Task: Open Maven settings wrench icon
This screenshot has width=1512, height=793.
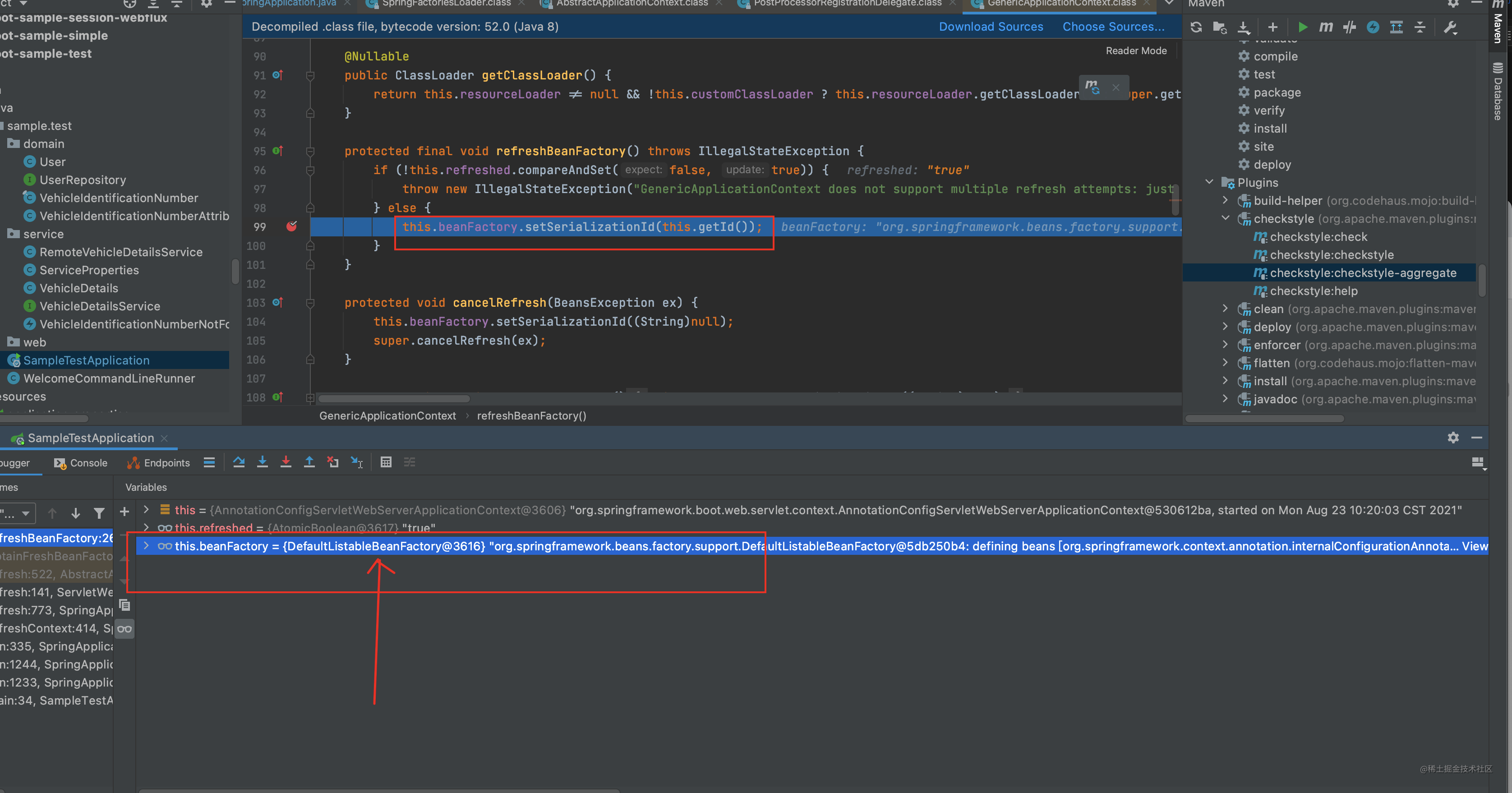Action: click(1450, 27)
